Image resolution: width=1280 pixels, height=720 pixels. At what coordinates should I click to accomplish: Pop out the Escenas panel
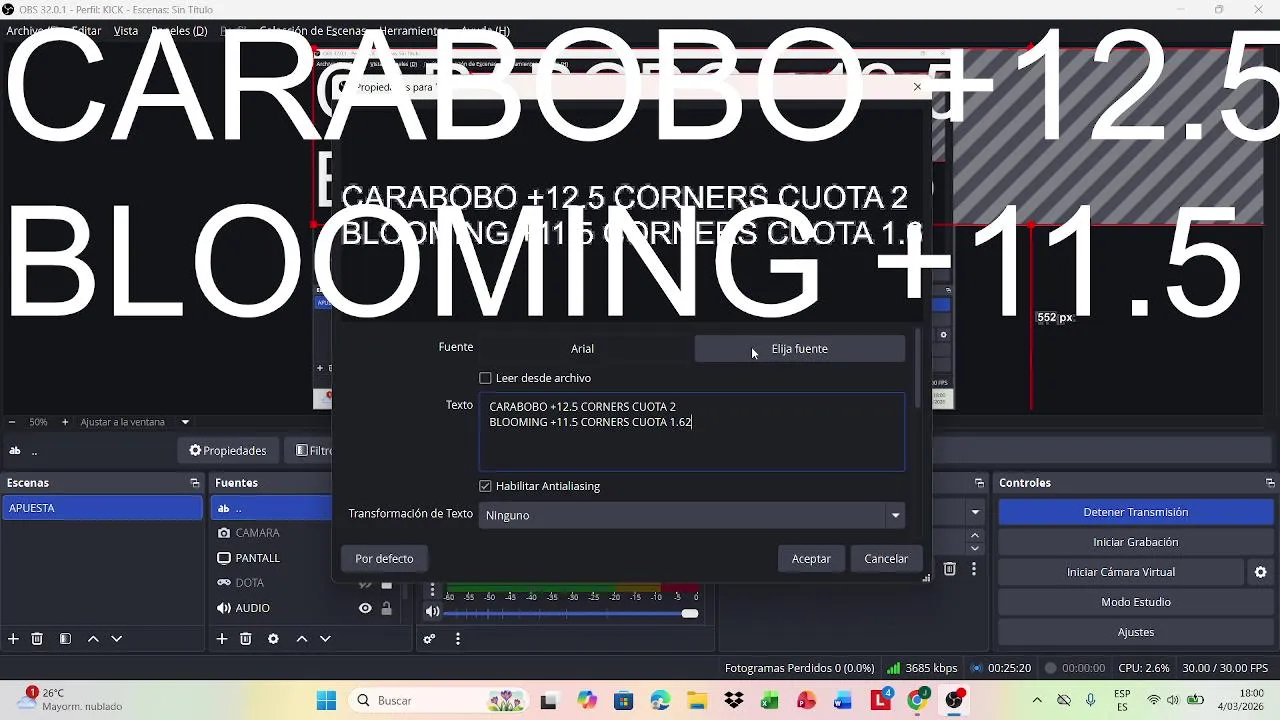(x=195, y=483)
